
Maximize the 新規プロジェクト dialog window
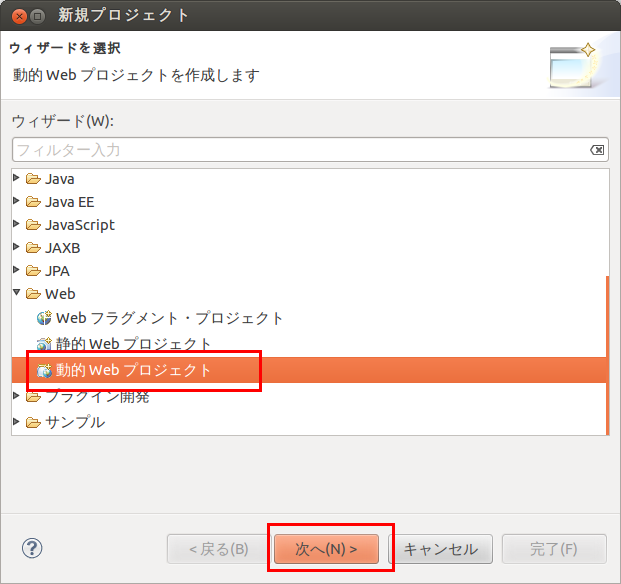tap(38, 16)
